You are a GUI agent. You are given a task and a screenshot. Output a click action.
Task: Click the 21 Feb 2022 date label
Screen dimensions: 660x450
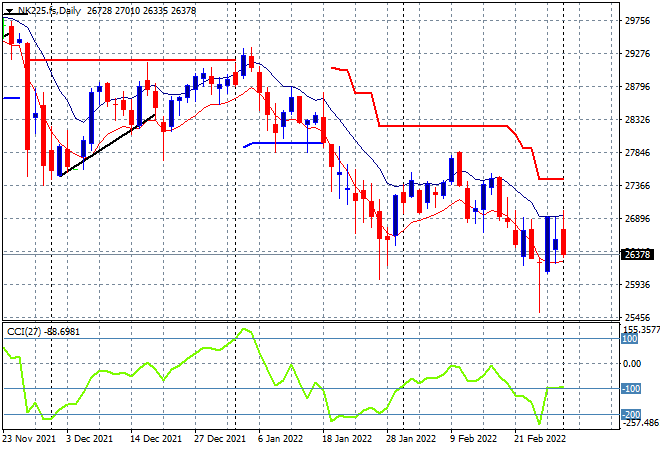[540, 439]
